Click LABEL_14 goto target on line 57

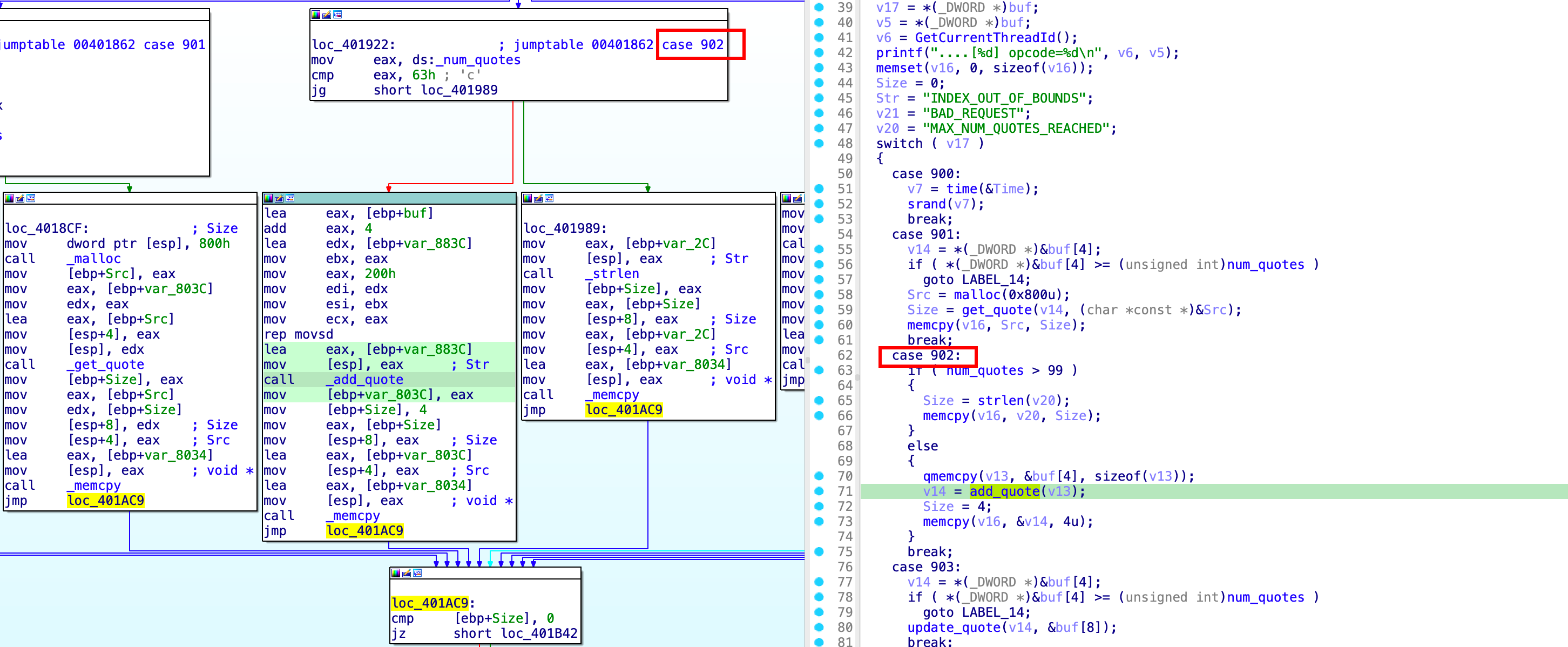(993, 279)
